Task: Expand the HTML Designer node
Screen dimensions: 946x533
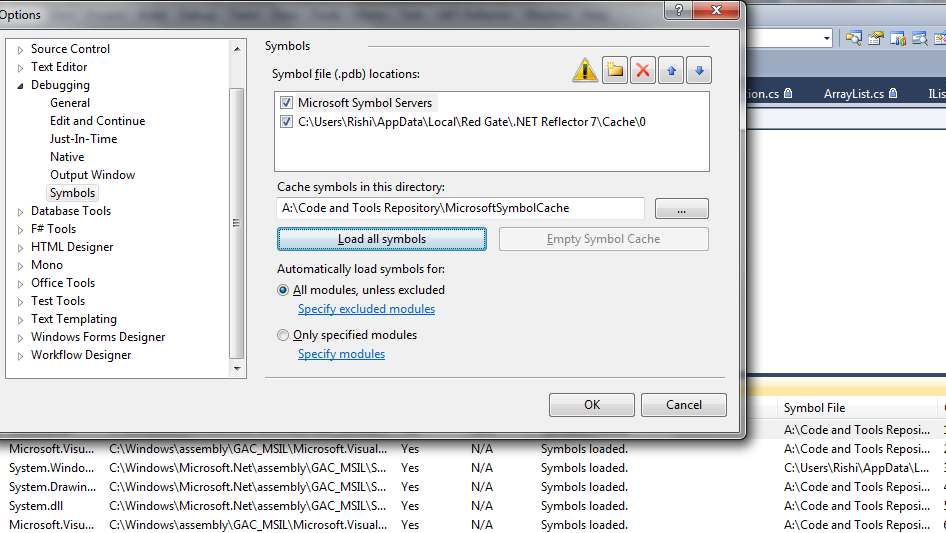Action: click(x=20, y=247)
